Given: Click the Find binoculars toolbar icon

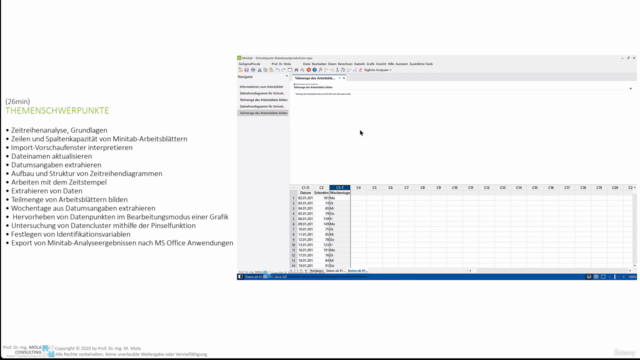Looking at the screenshot, I should tap(296, 70).
